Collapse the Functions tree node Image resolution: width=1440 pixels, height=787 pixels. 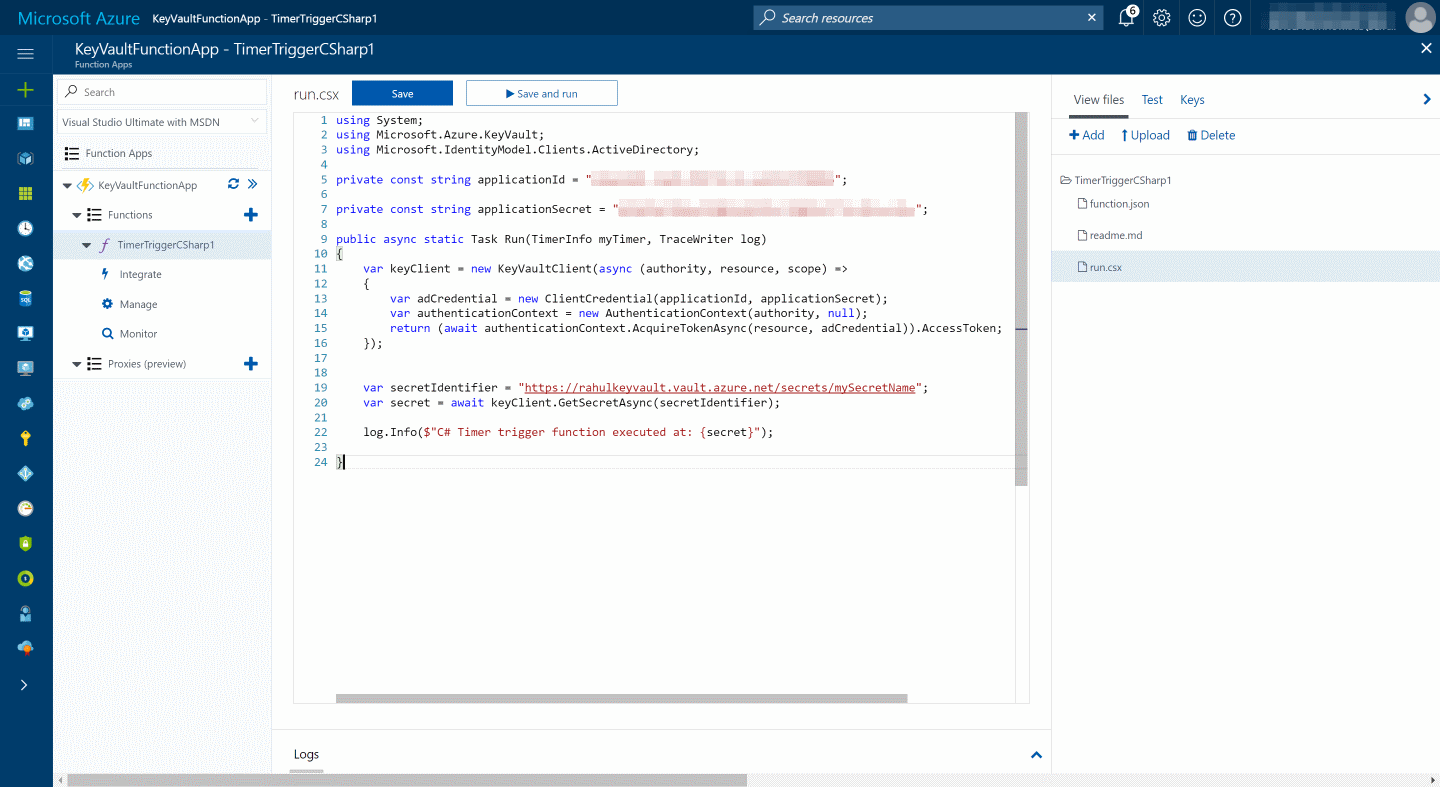click(x=77, y=215)
